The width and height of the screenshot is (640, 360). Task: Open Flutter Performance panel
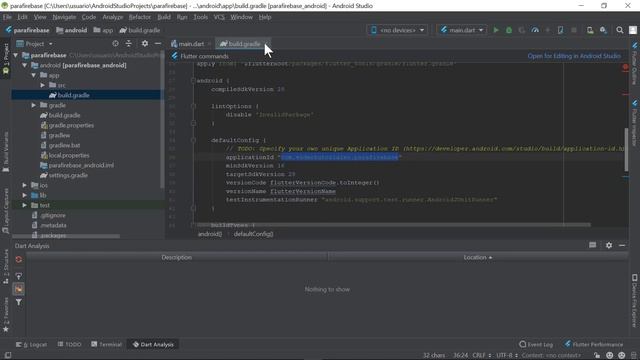coord(593,344)
